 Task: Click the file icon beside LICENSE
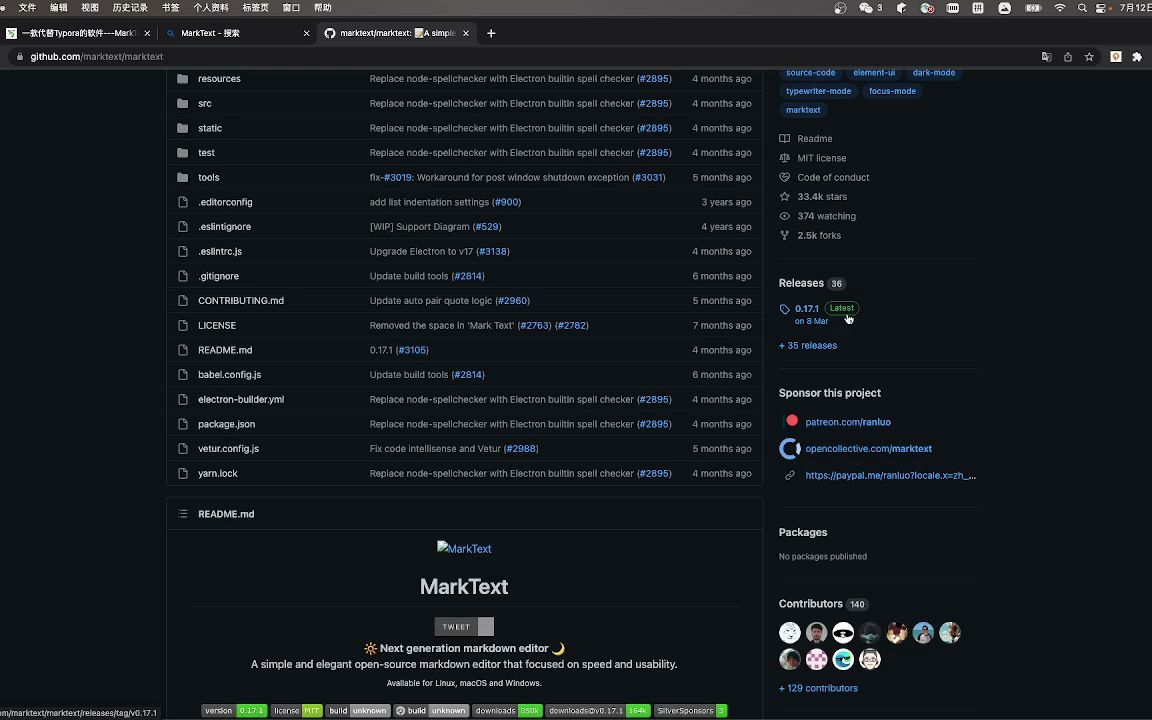pos(183,325)
